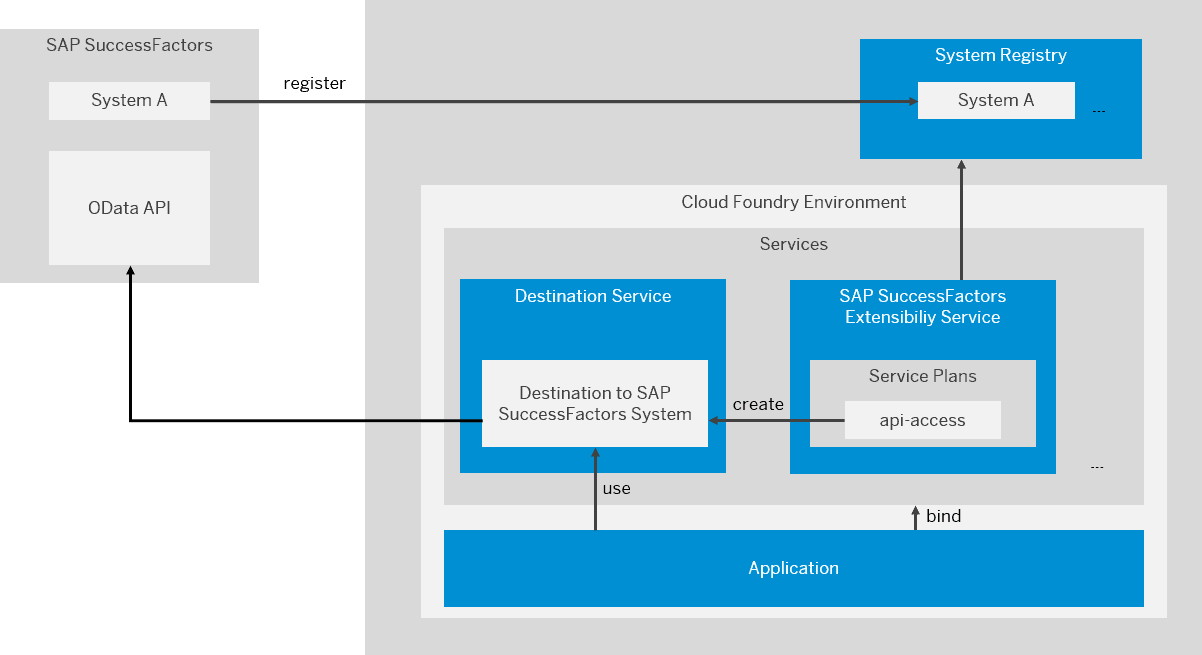The width and height of the screenshot is (1202, 655).
Task: Select the Services section heading
Action: point(794,244)
